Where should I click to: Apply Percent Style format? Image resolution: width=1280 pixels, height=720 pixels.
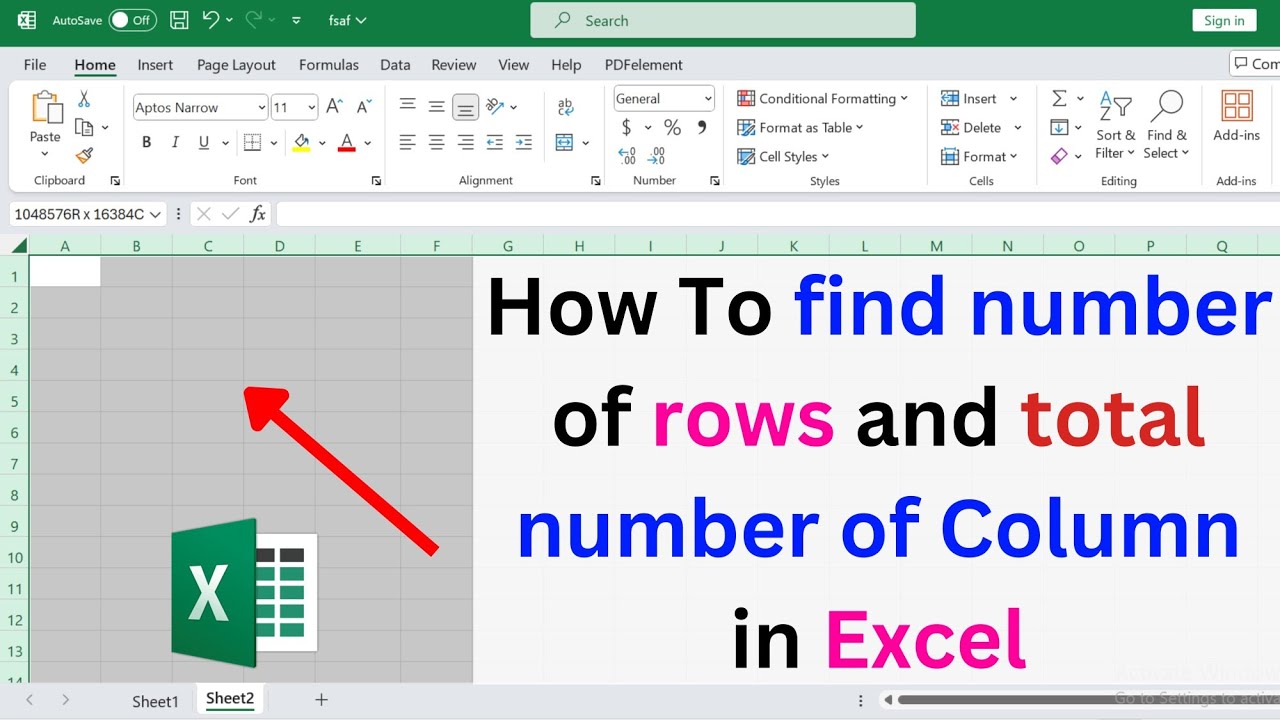point(672,127)
